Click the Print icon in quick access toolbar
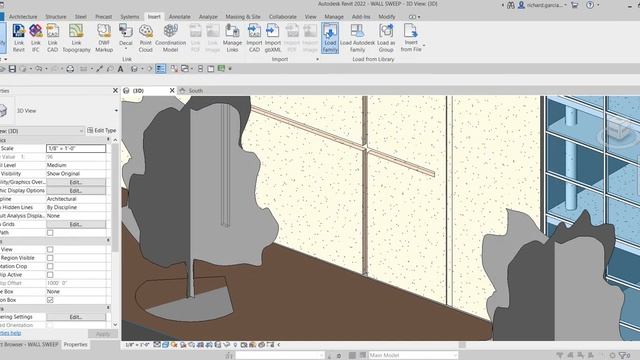The height and width of the screenshot is (360, 640). point(70,69)
